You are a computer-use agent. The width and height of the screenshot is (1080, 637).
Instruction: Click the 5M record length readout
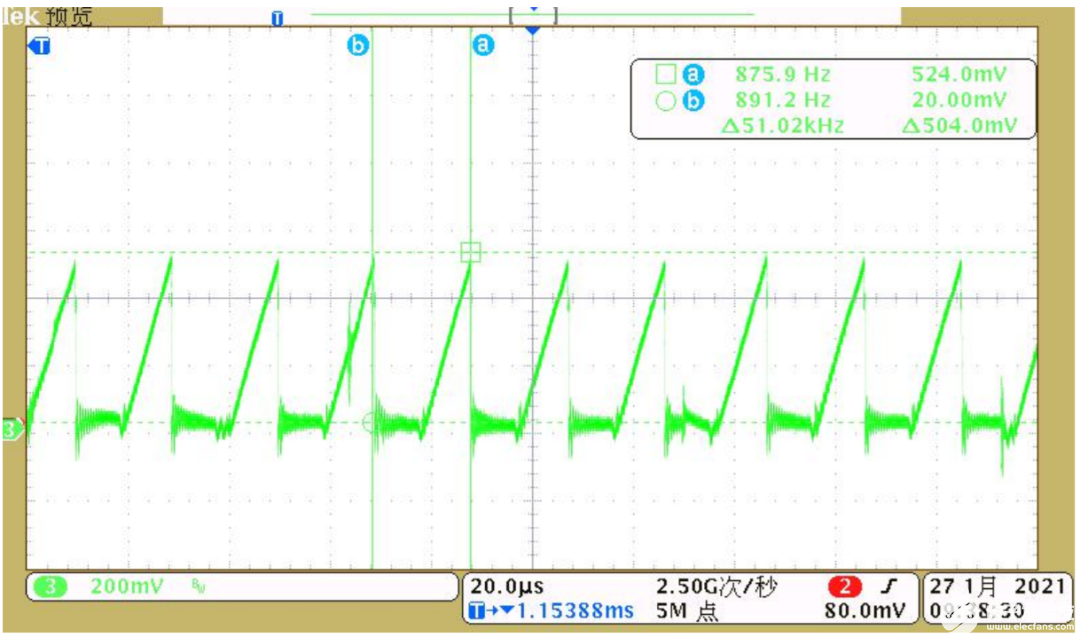click(x=687, y=611)
